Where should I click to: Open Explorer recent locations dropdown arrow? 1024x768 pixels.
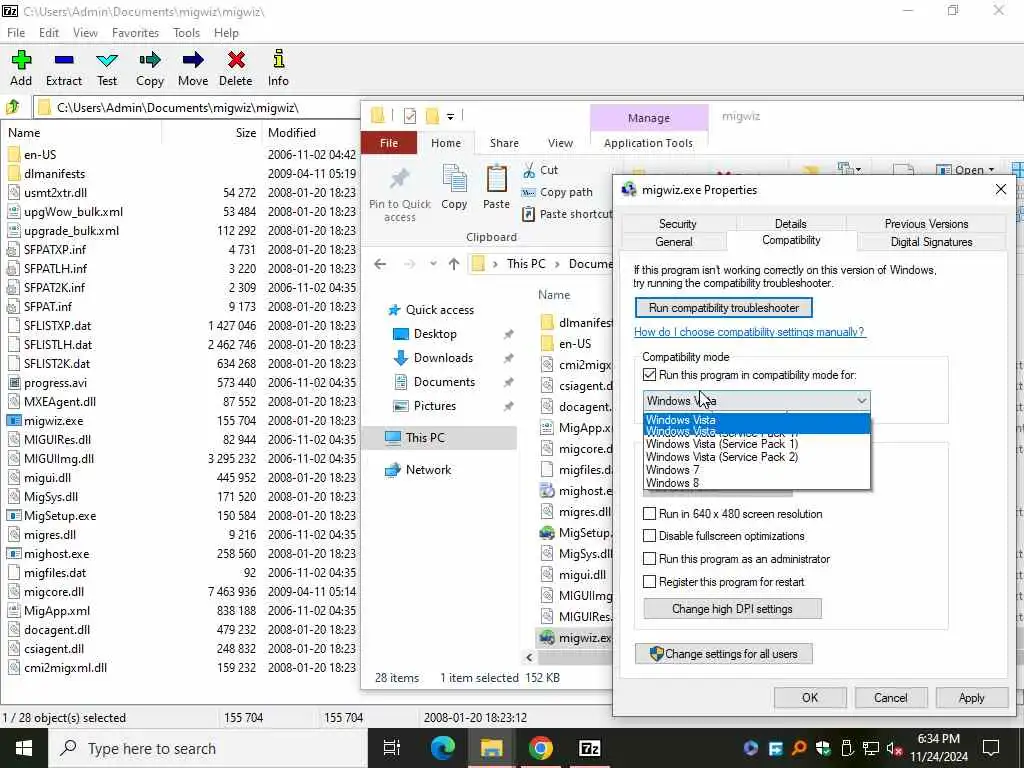point(433,264)
